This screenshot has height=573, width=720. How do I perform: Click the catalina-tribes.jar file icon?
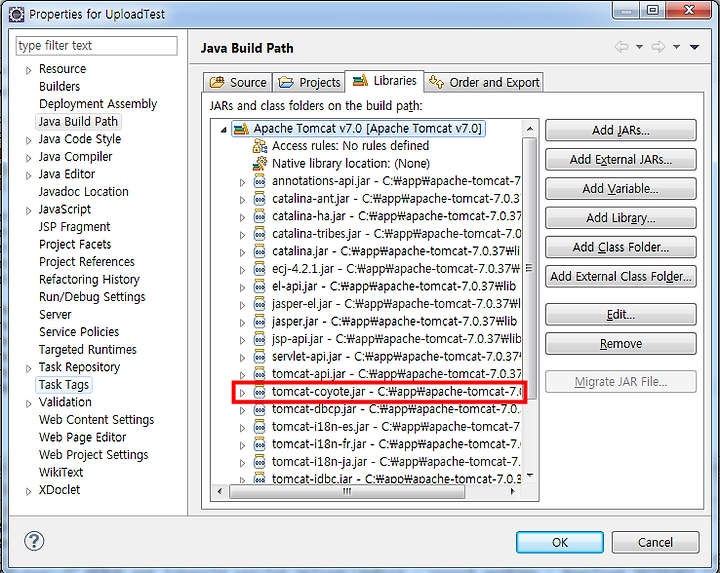click(260, 234)
